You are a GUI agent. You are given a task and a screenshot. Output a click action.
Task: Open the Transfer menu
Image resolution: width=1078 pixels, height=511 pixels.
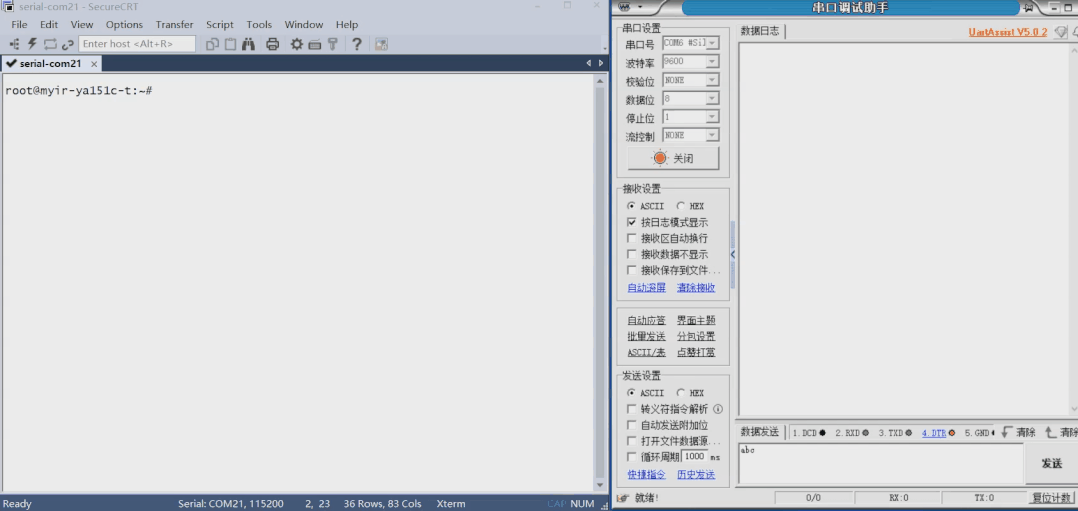click(x=175, y=25)
